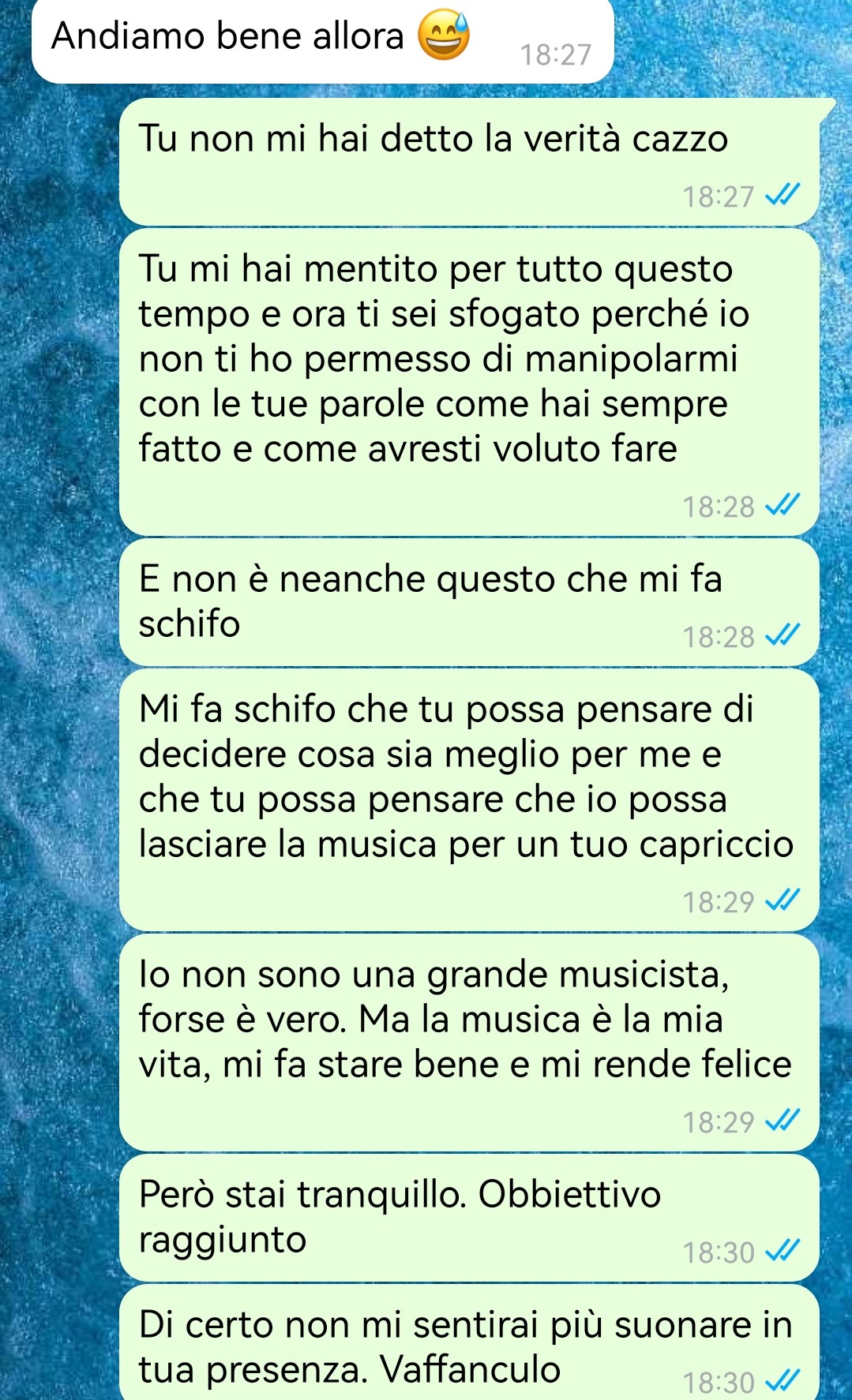The width and height of the screenshot is (852, 1400).
Task: Tap the 18:27 timestamp of received message
Action: click(x=556, y=54)
